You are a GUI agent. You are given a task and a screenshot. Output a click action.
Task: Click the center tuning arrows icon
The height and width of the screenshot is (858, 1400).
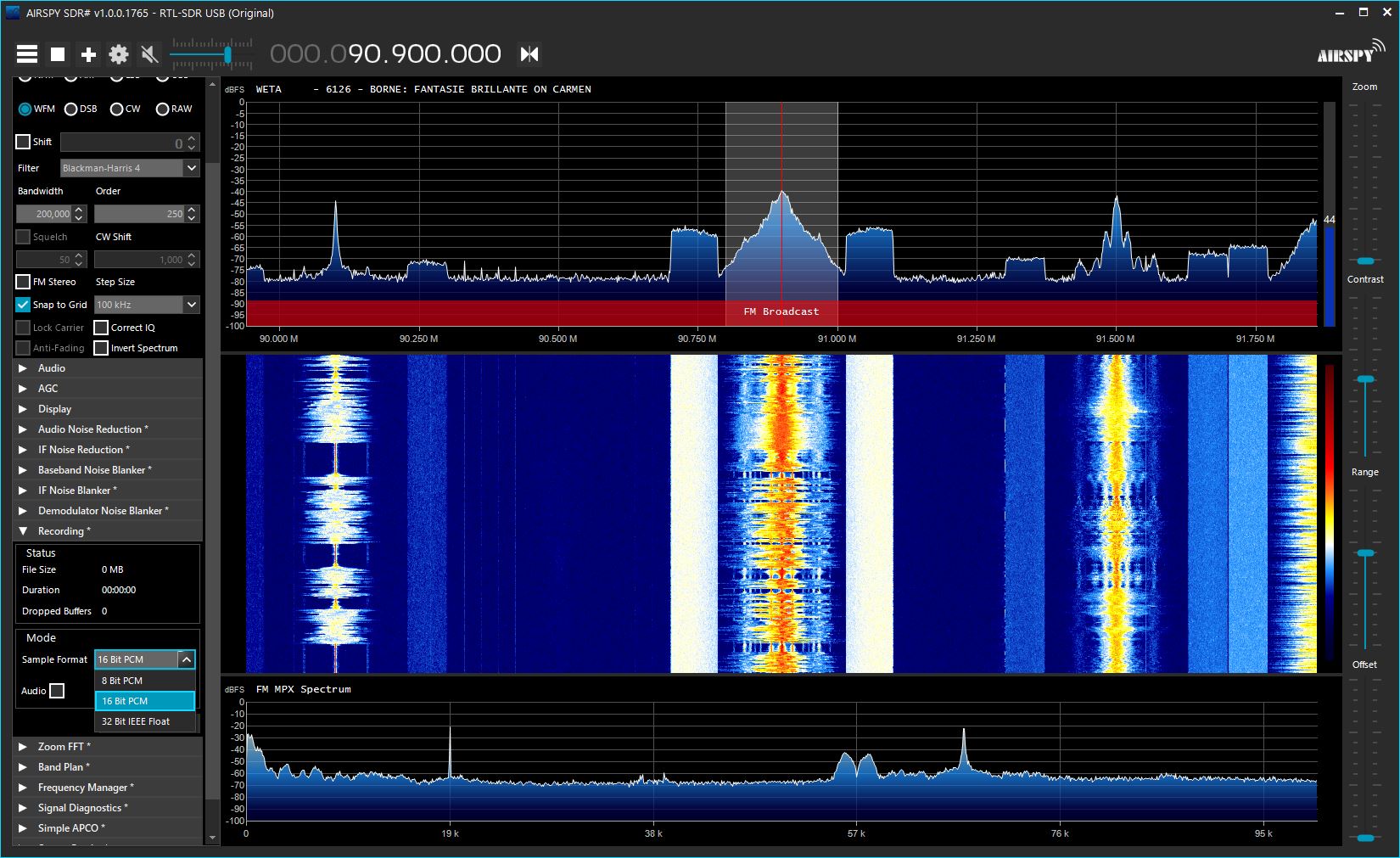529,54
